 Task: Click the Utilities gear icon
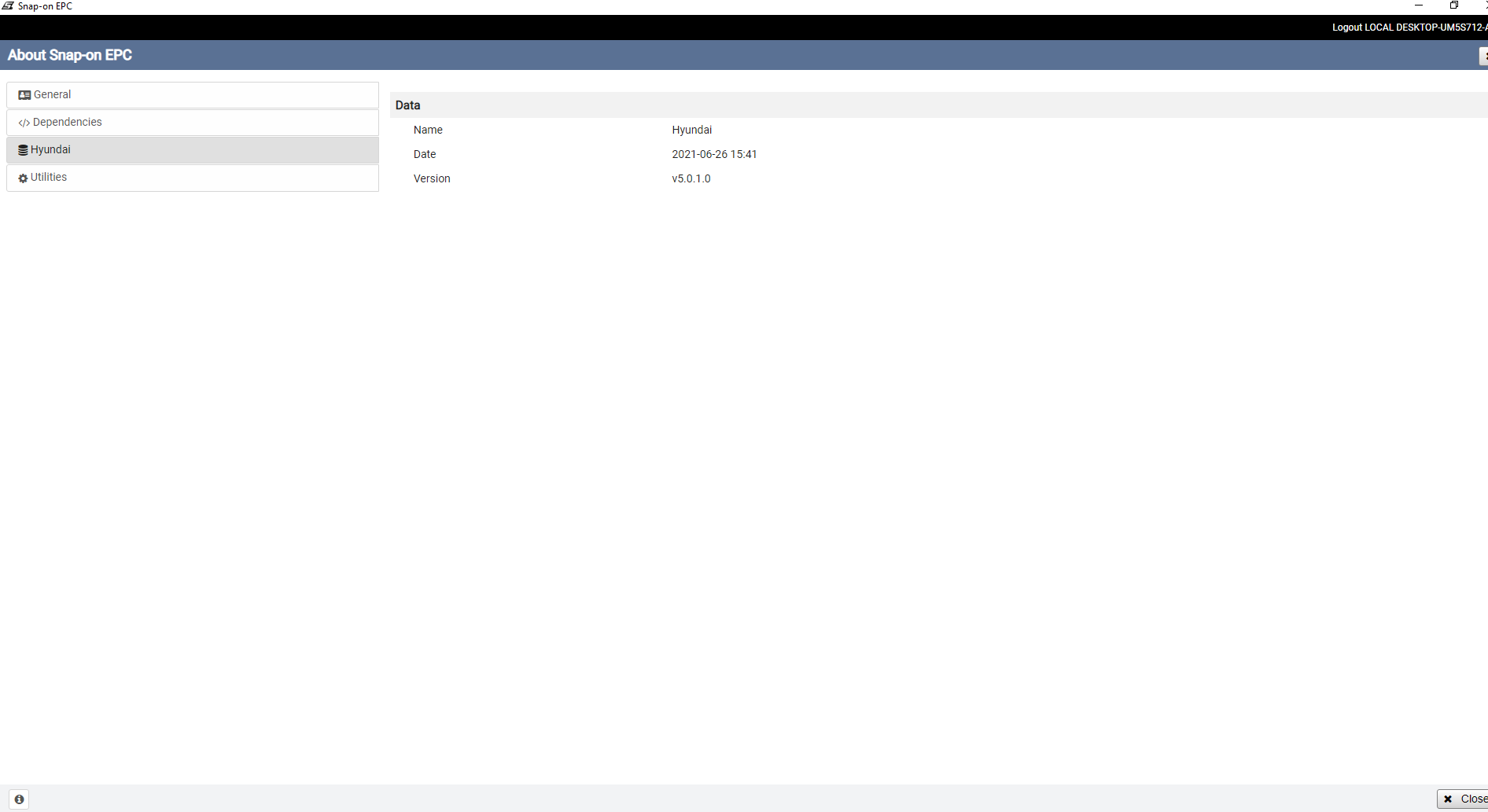(24, 178)
